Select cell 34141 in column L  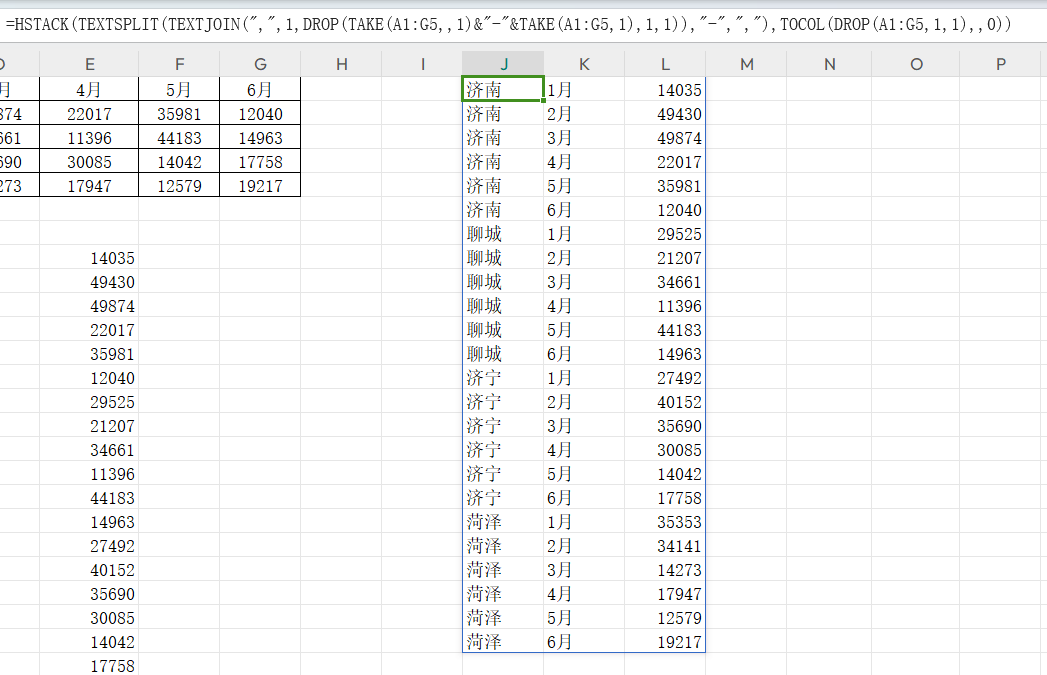pos(665,547)
